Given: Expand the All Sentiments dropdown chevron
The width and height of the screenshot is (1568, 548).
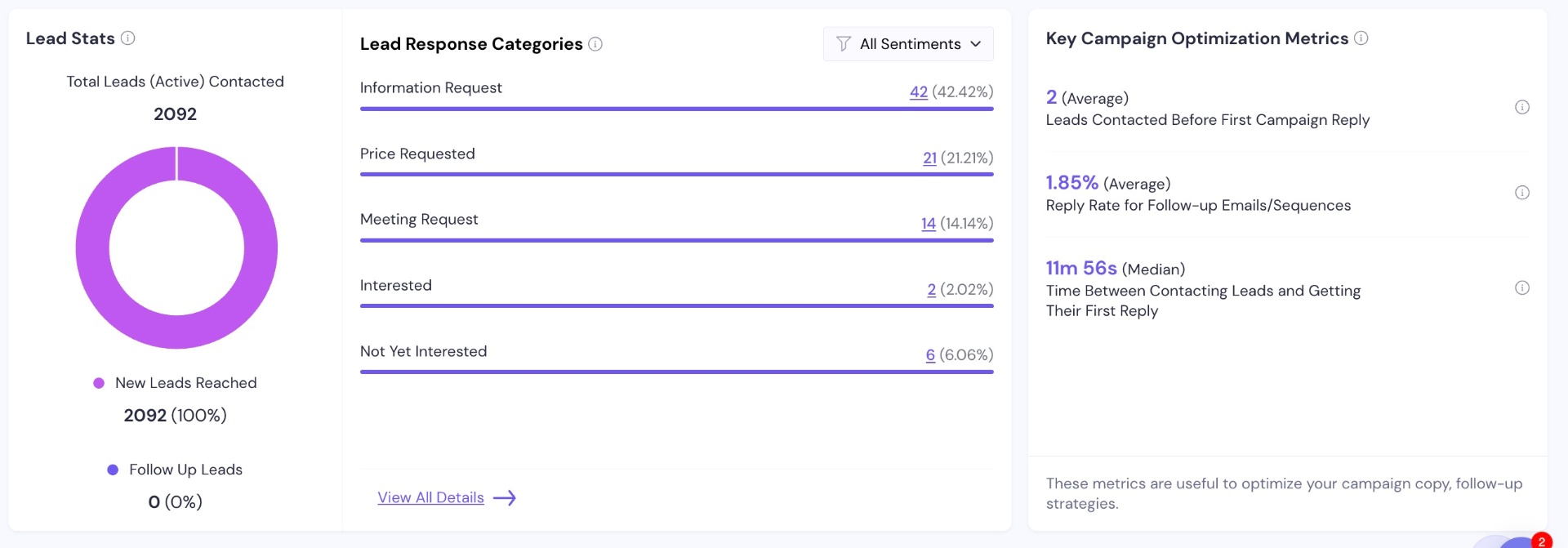Looking at the screenshot, I should [976, 44].
